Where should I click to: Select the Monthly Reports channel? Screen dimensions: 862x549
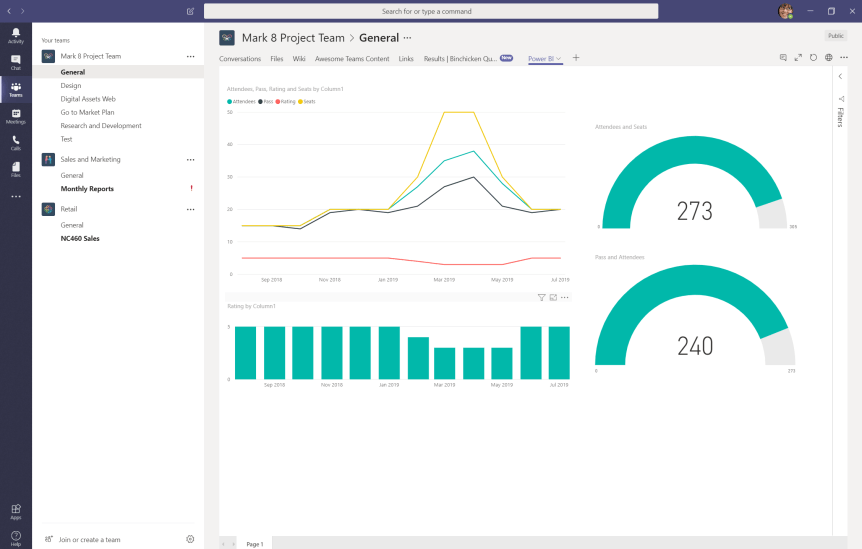pos(87,189)
